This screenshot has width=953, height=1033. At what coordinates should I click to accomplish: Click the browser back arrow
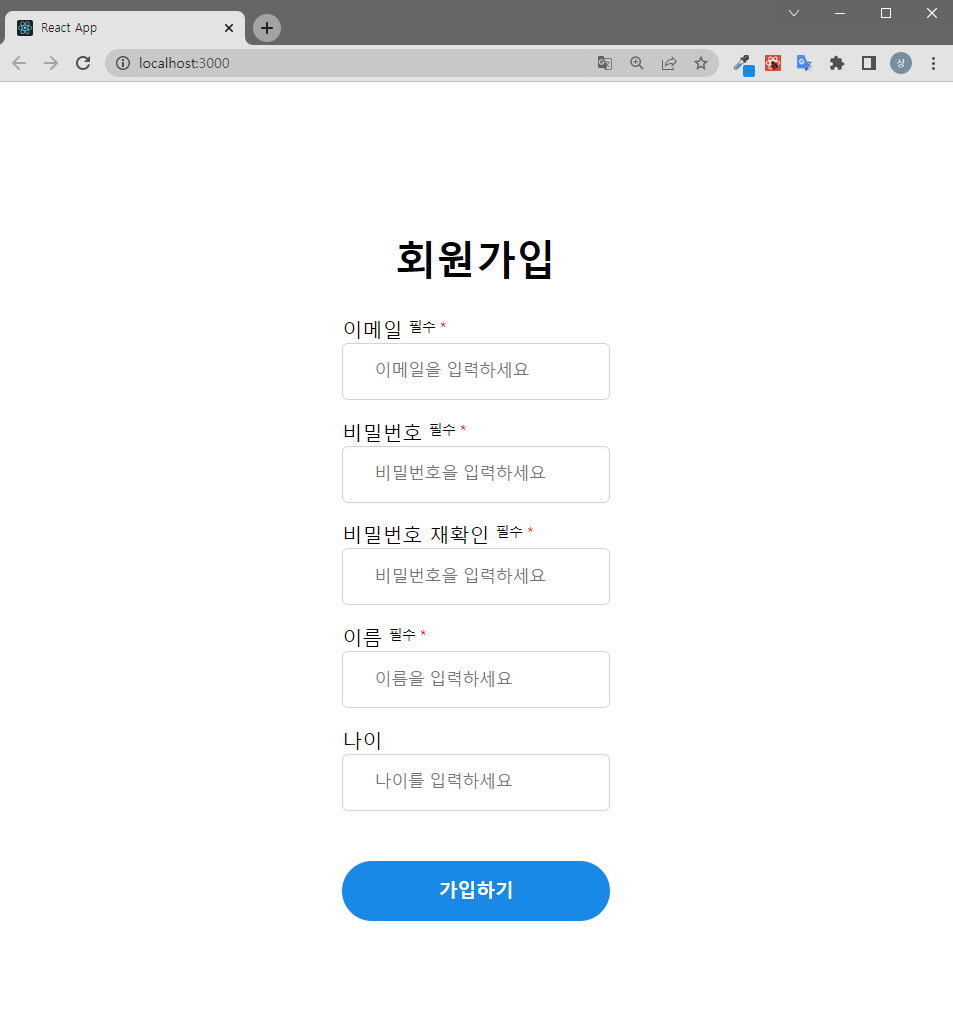click(19, 63)
